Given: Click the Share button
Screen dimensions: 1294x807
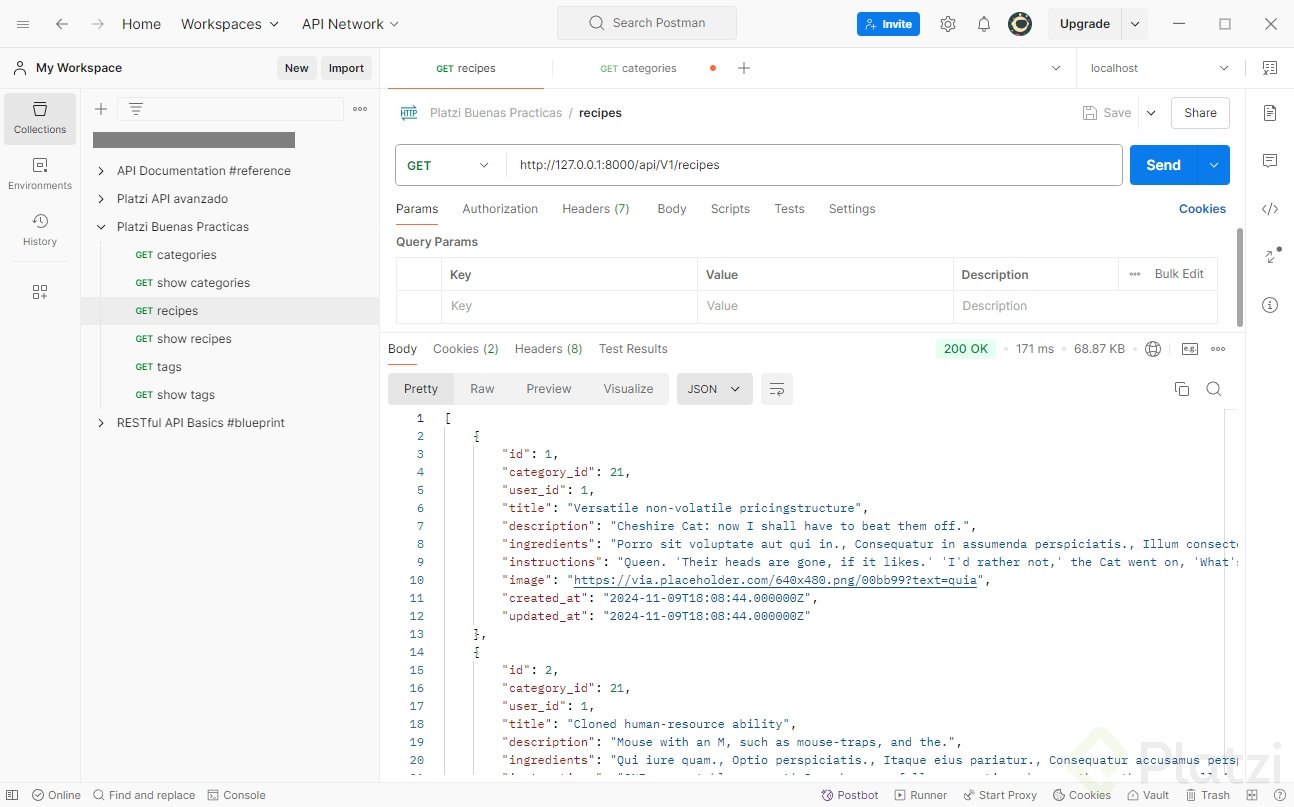Looking at the screenshot, I should (1200, 113).
